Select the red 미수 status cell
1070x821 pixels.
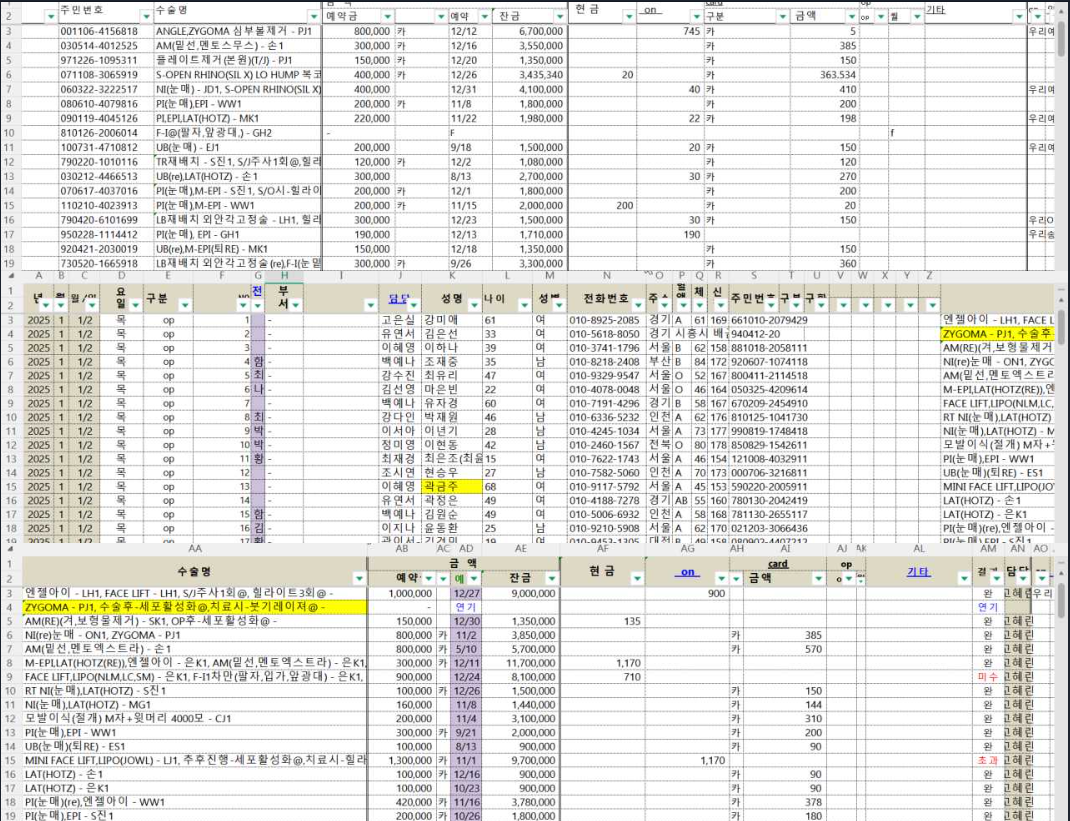click(987, 677)
